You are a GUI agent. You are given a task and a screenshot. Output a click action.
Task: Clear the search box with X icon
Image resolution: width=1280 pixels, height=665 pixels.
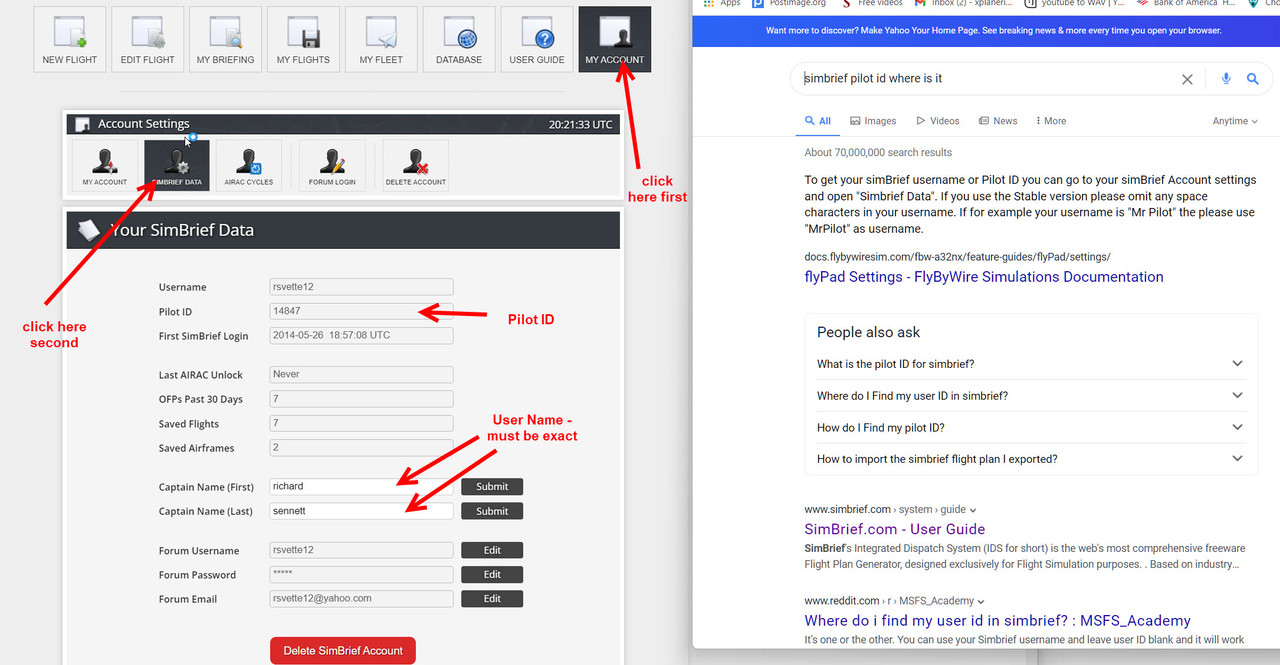coord(1187,79)
